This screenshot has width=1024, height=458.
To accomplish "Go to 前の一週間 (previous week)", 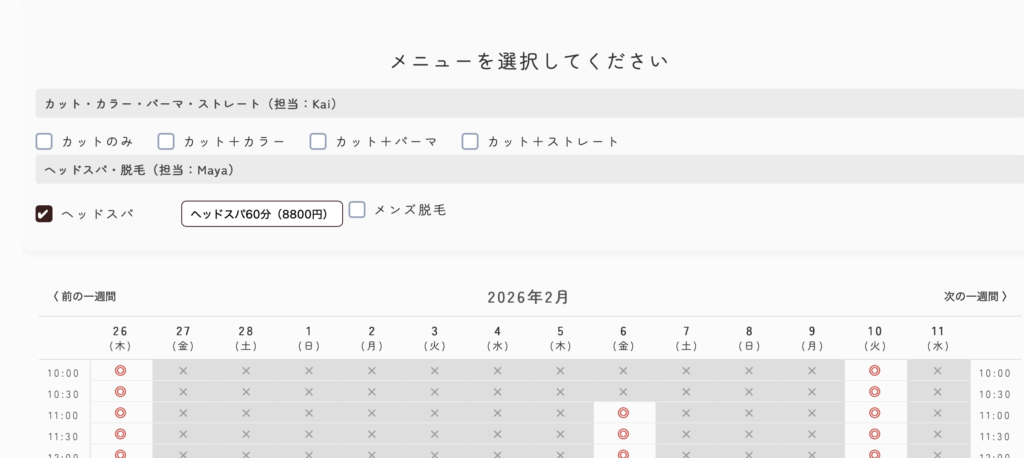I will 84,297.
